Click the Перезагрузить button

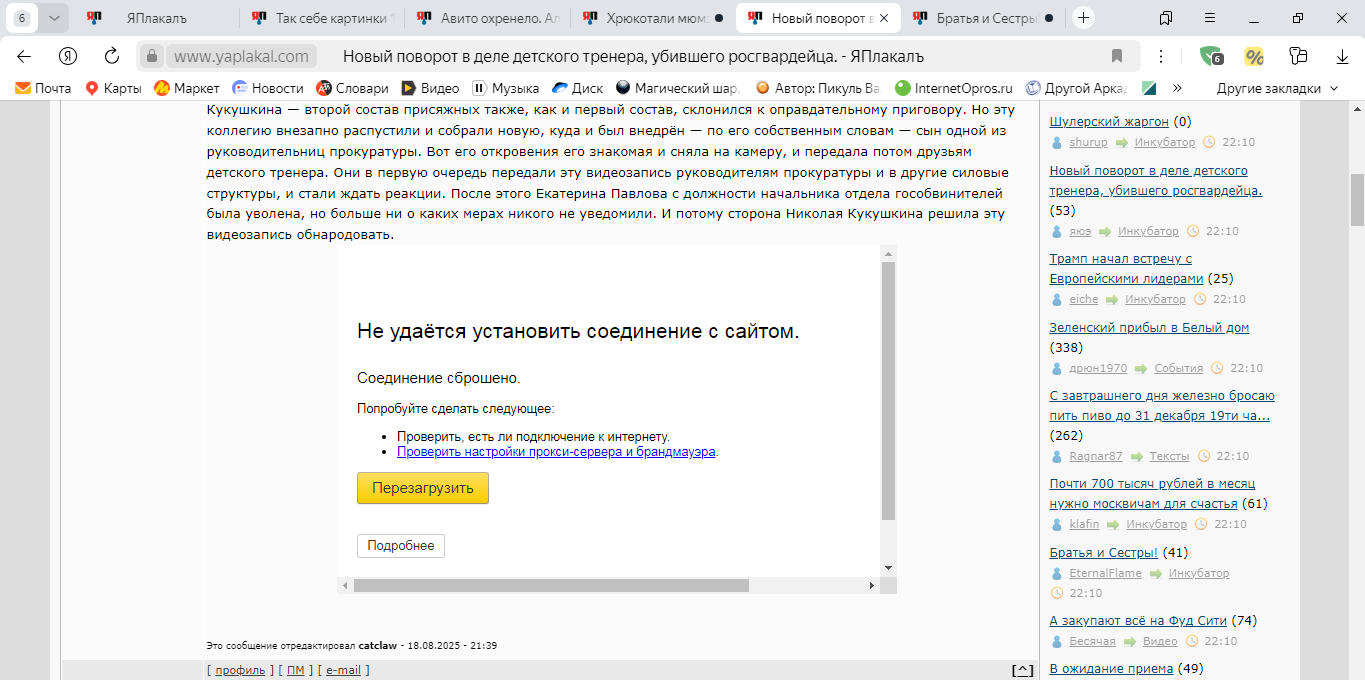click(423, 488)
